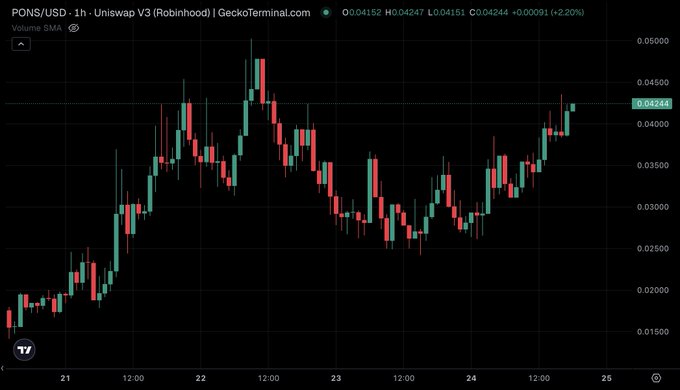Click the PONS/USD chart title
Viewport: 680px width, 390px height.
[161, 13]
